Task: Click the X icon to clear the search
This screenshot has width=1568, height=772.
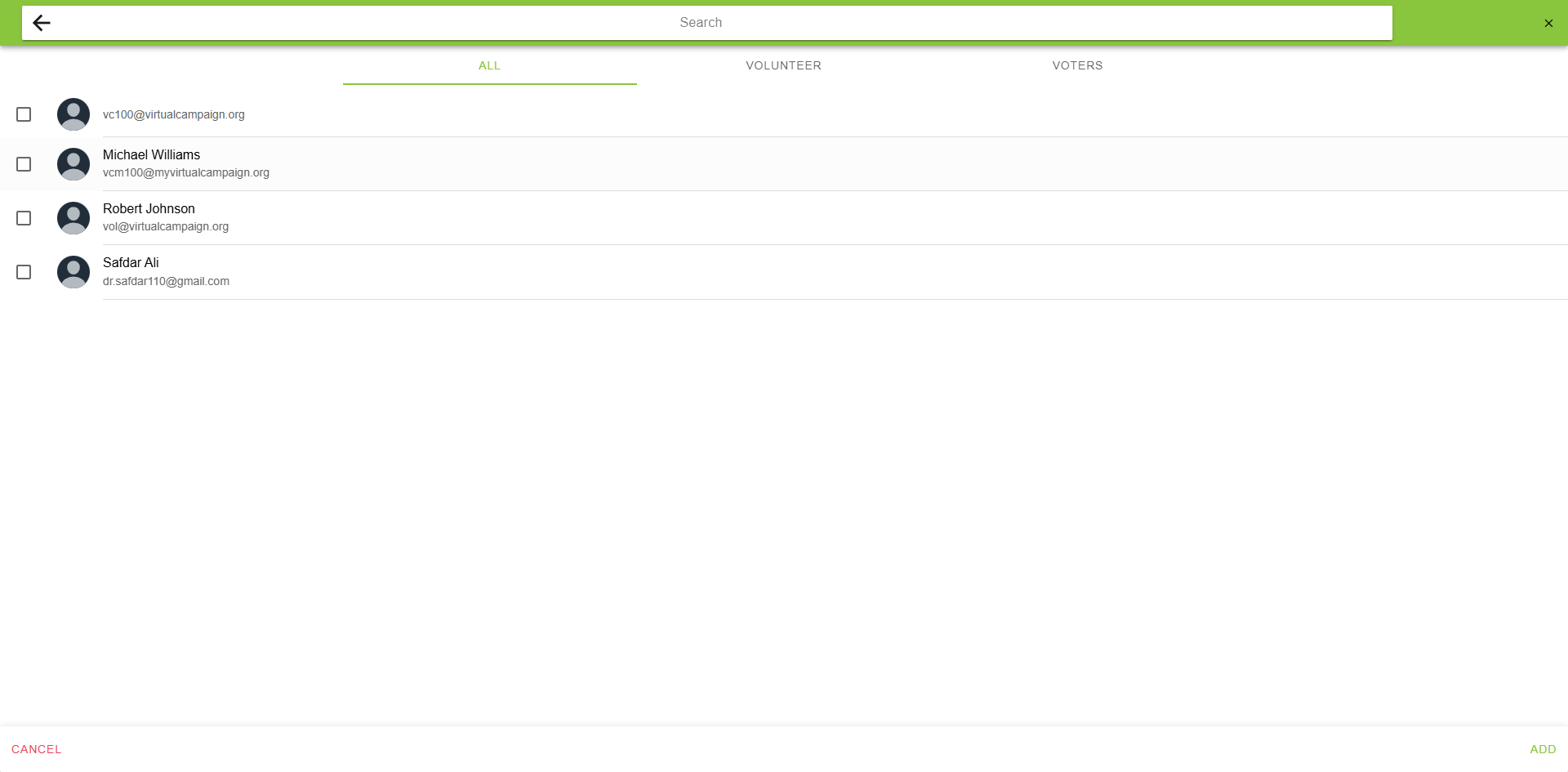Action: click(1548, 22)
